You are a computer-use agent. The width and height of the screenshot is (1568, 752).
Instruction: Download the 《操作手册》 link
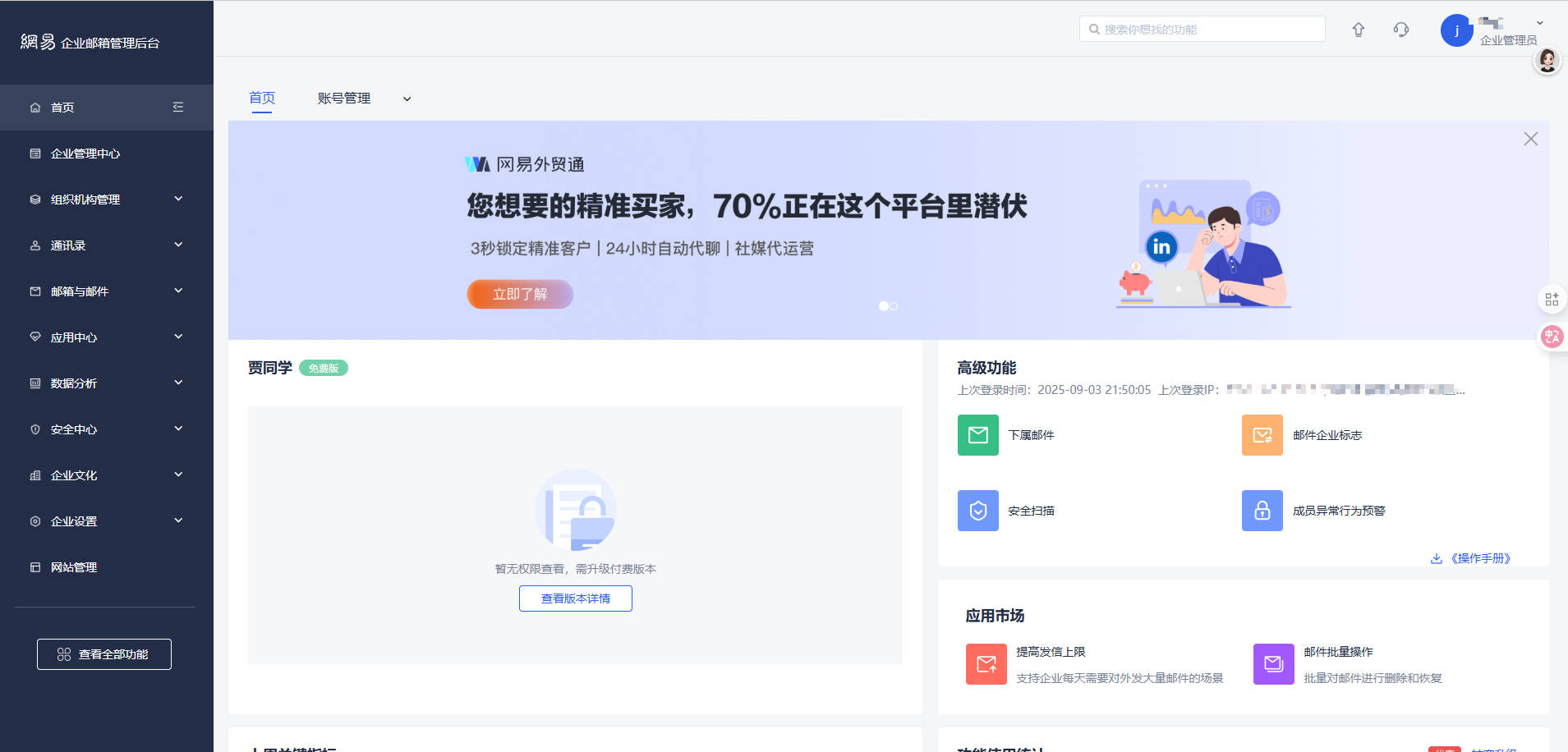[x=1471, y=558]
